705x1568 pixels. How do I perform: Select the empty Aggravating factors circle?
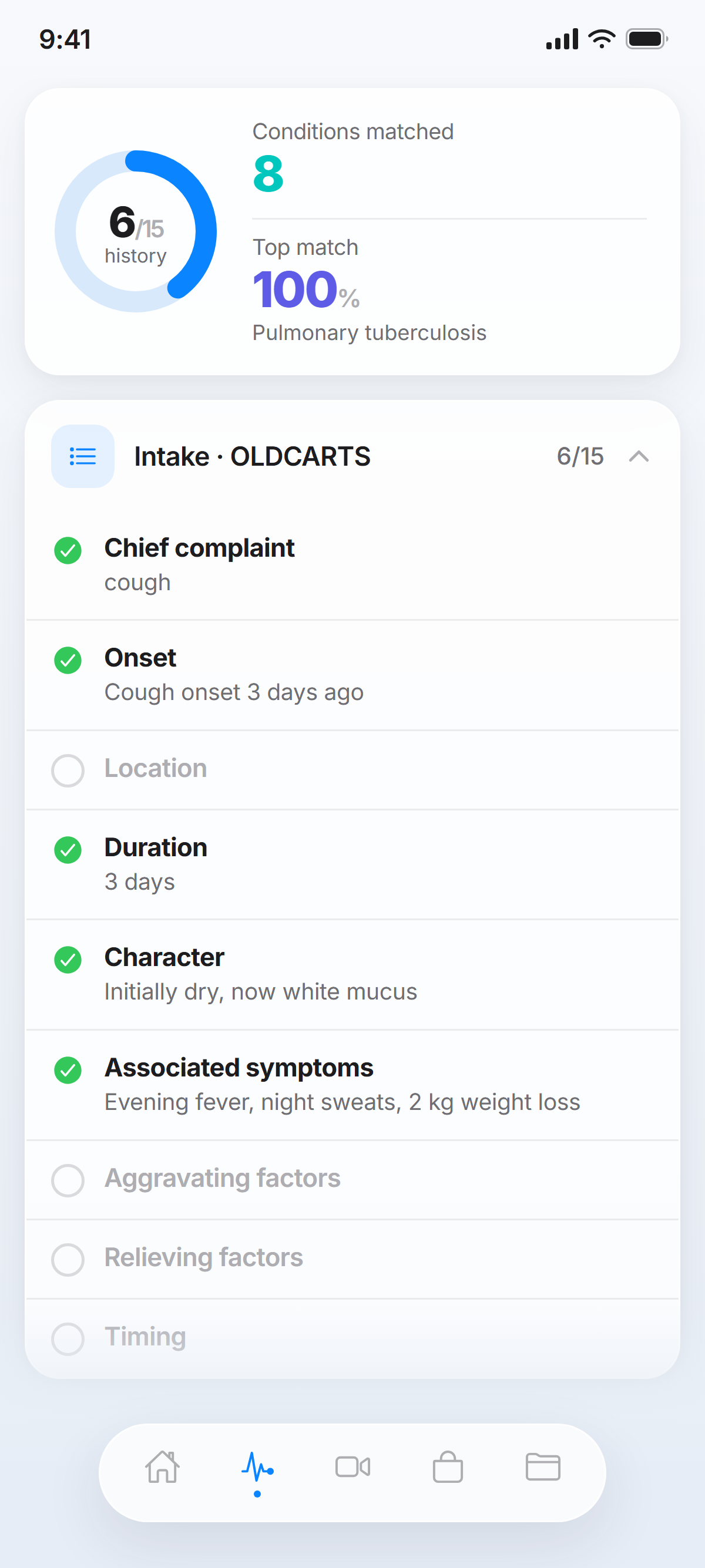pyautogui.click(x=68, y=1180)
